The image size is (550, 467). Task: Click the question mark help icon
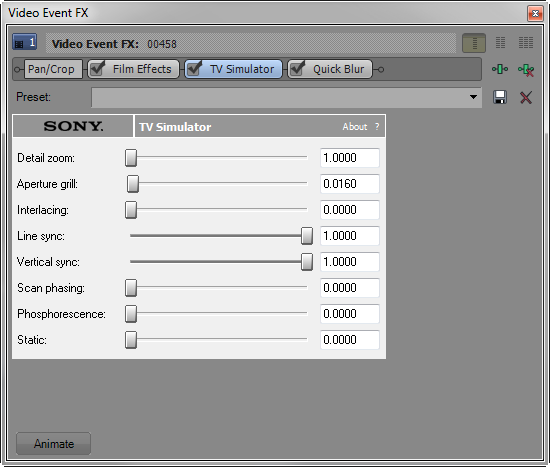(x=377, y=127)
